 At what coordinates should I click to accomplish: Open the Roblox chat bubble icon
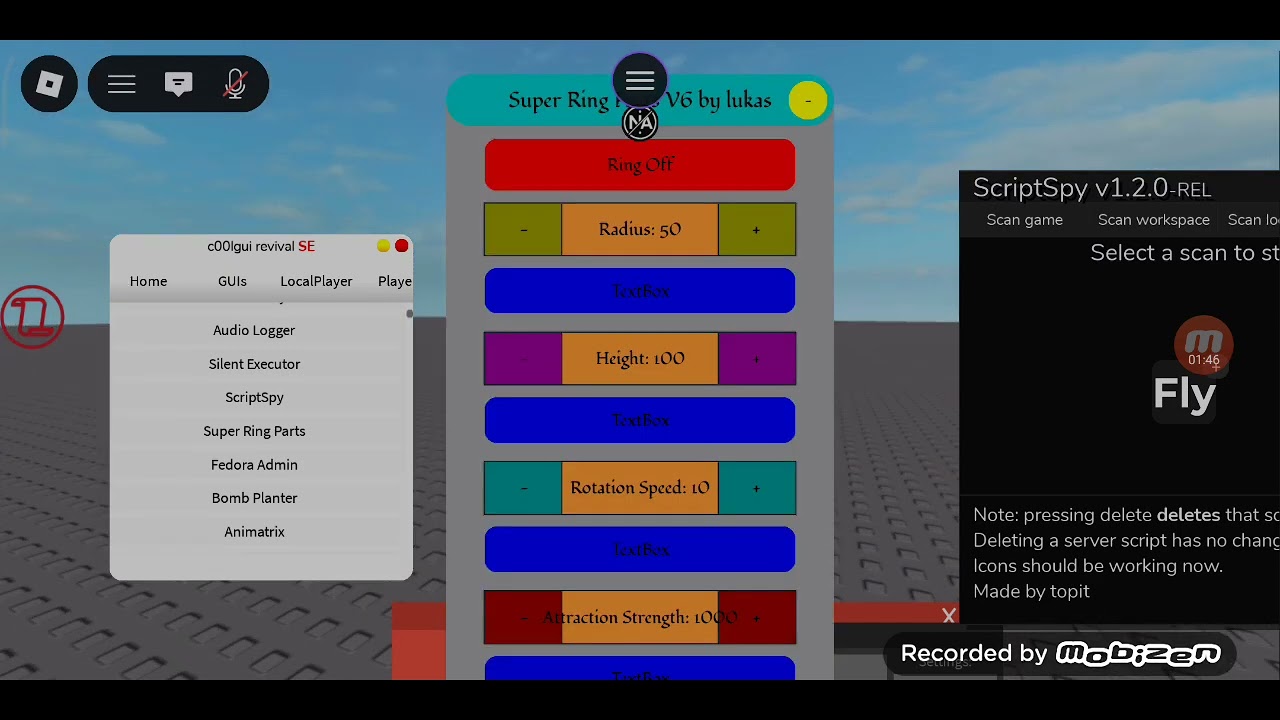pos(179,85)
